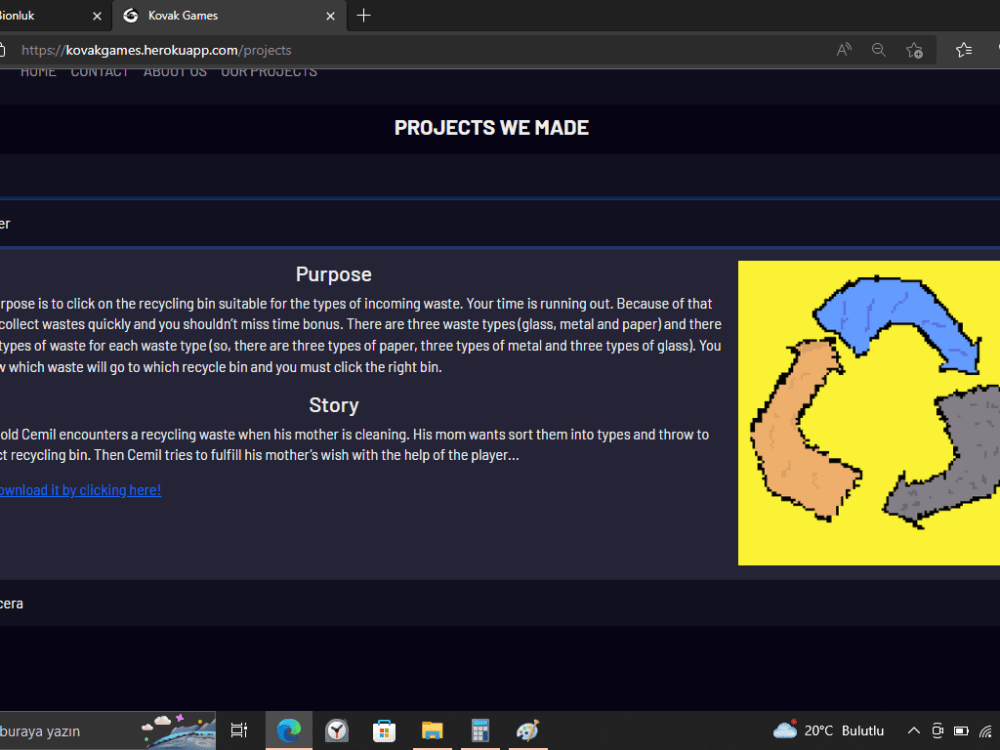Expand the project row ending in 'cera'

(500, 603)
